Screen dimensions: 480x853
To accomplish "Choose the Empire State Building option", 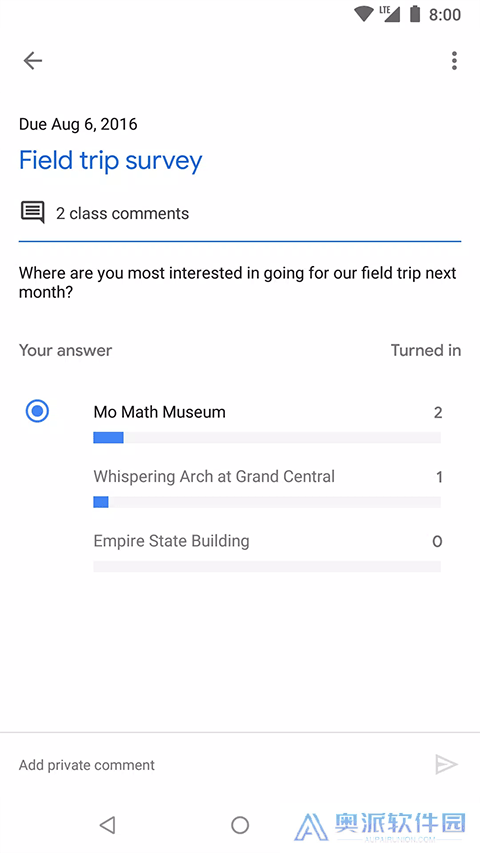I will (x=171, y=541).
